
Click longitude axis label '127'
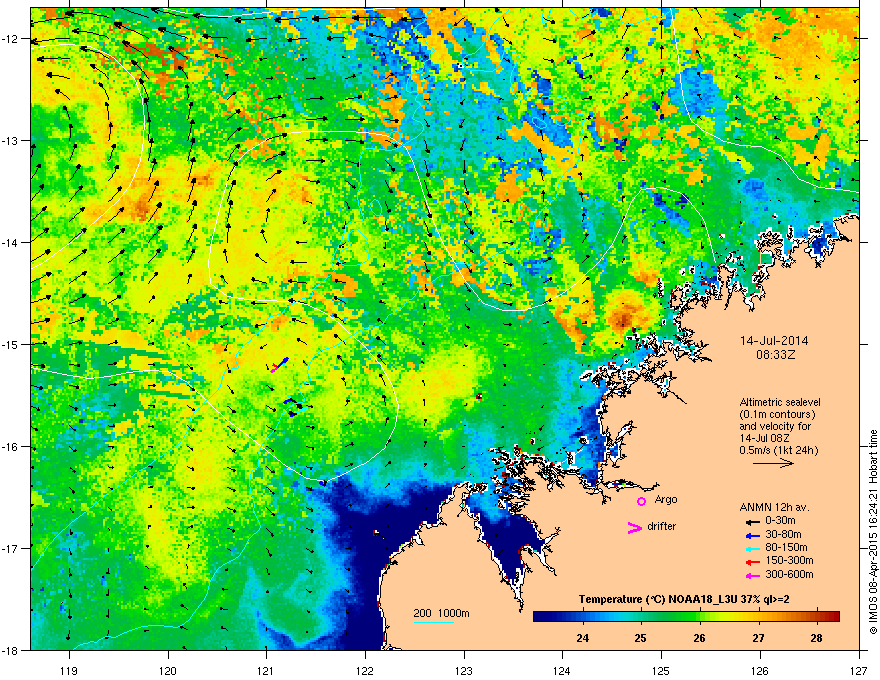point(859,671)
